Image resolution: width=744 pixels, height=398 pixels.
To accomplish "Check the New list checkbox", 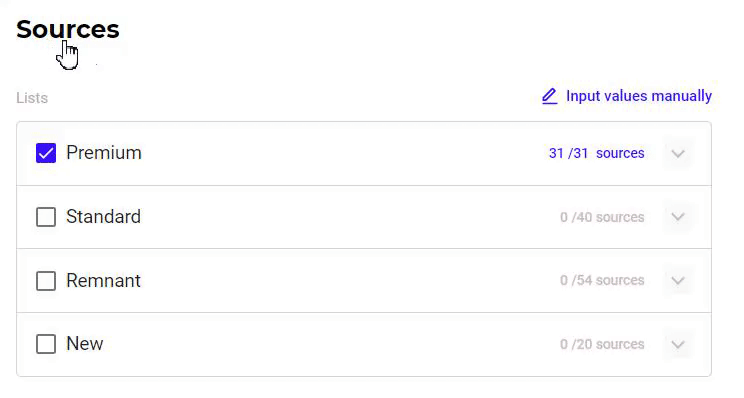I will click(46, 344).
